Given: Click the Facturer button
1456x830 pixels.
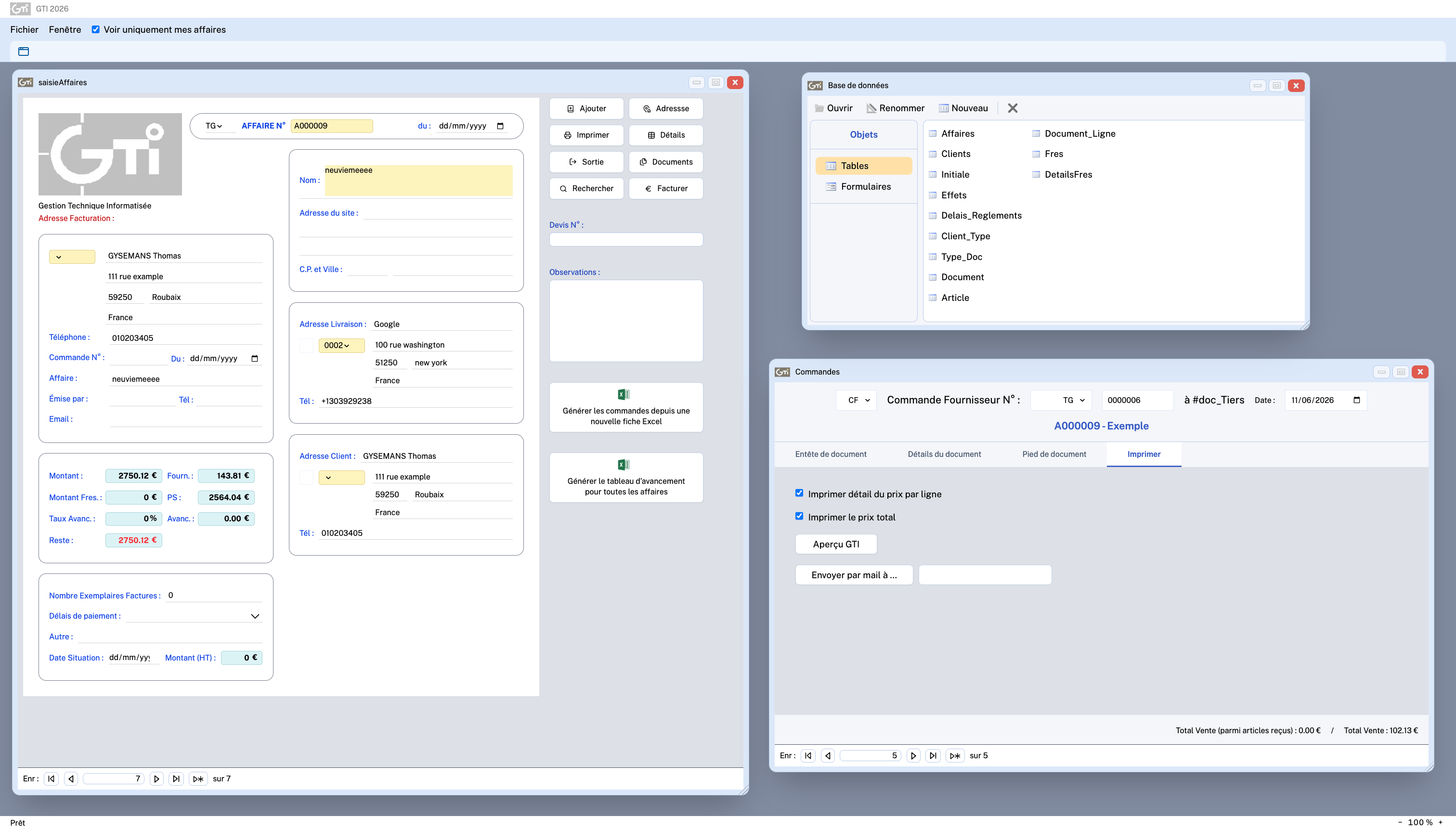Looking at the screenshot, I should pos(666,188).
